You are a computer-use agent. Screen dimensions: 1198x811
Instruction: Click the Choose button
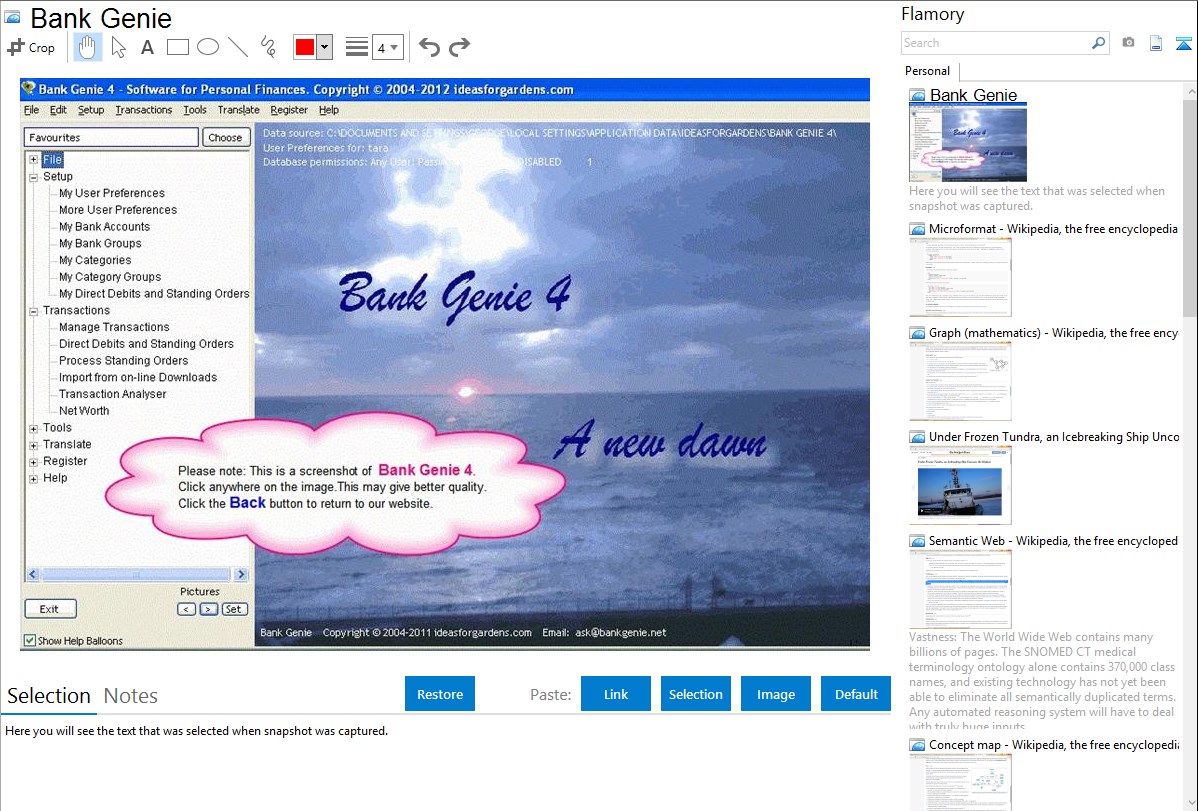(225, 138)
